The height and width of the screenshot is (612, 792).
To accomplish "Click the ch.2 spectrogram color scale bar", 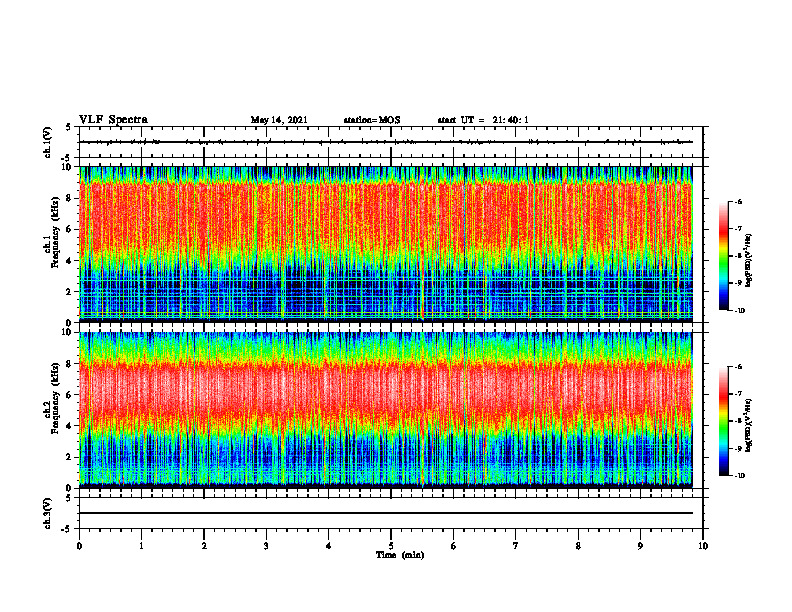I will 723,421.
